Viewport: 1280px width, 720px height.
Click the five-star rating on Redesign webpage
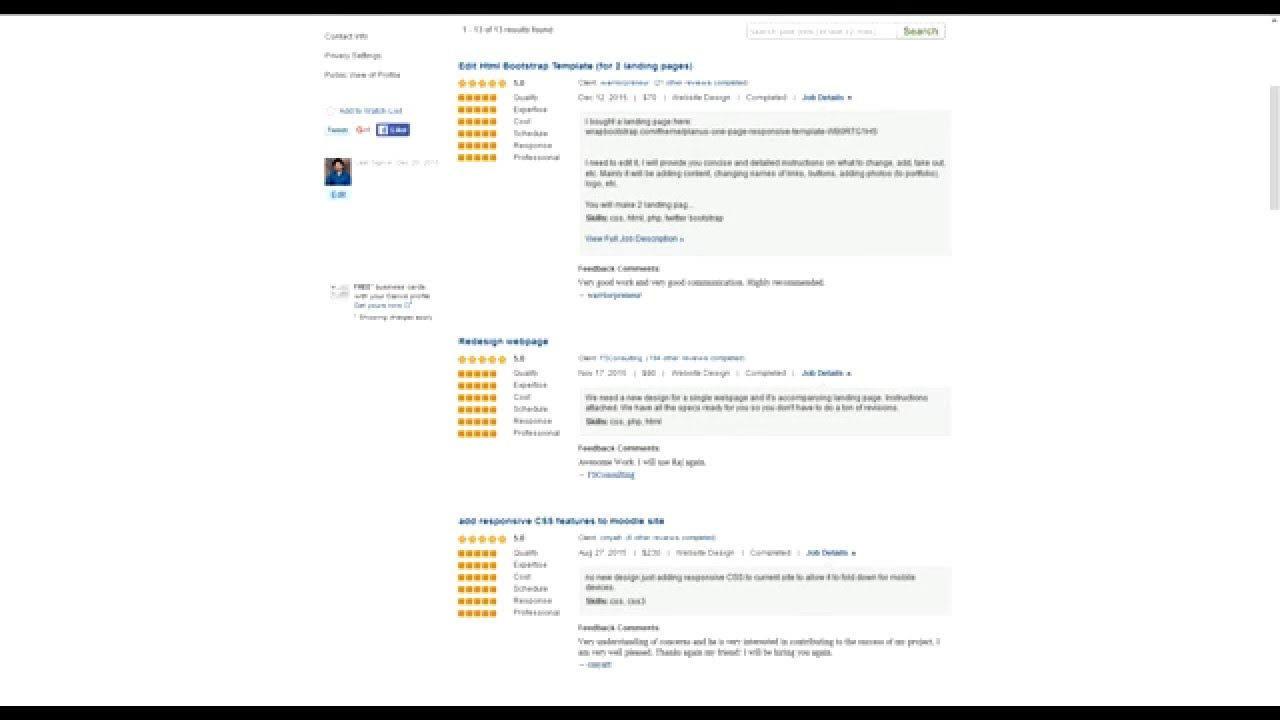[x=482, y=359]
